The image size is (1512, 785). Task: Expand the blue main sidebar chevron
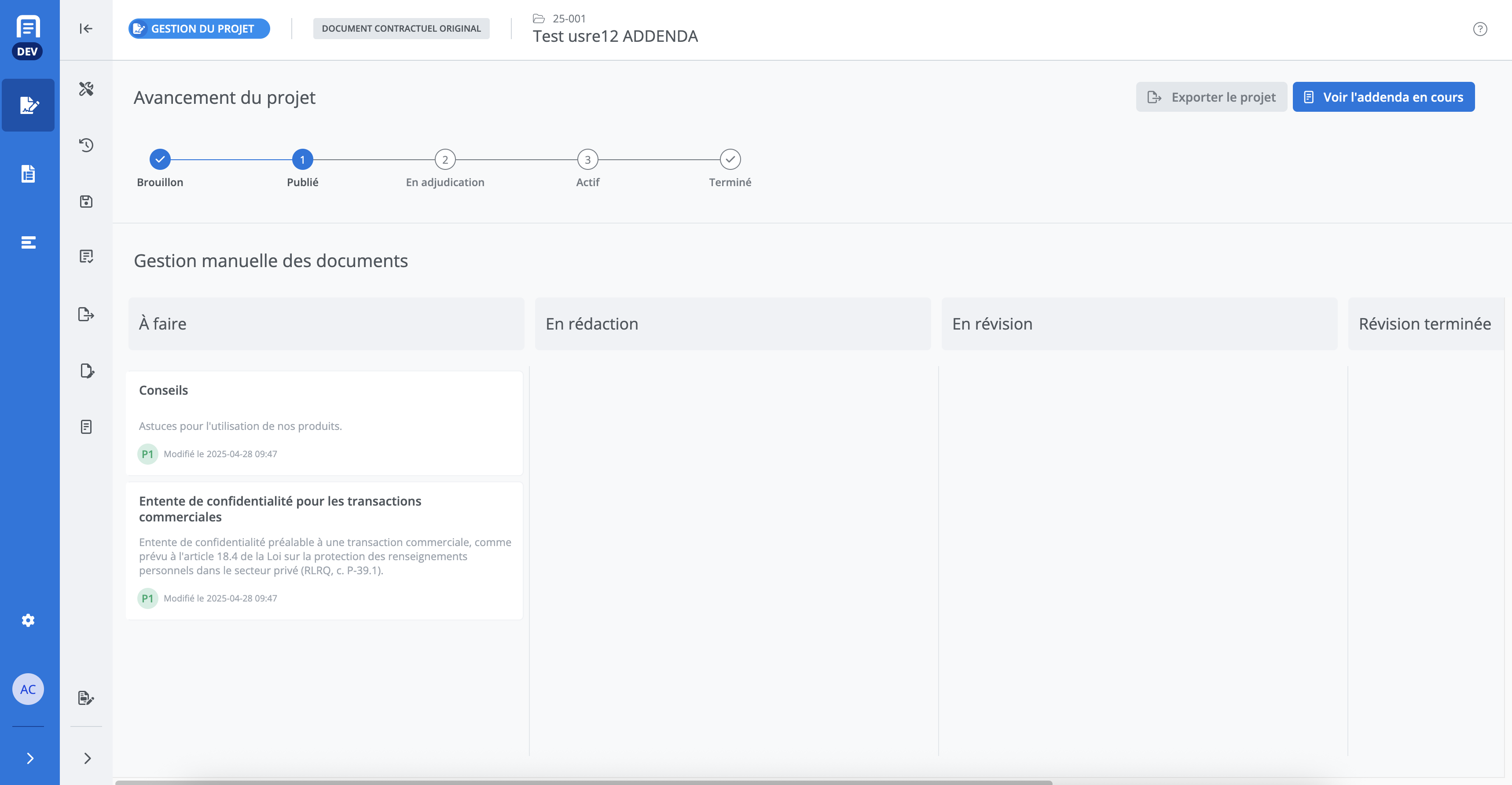coord(30,758)
